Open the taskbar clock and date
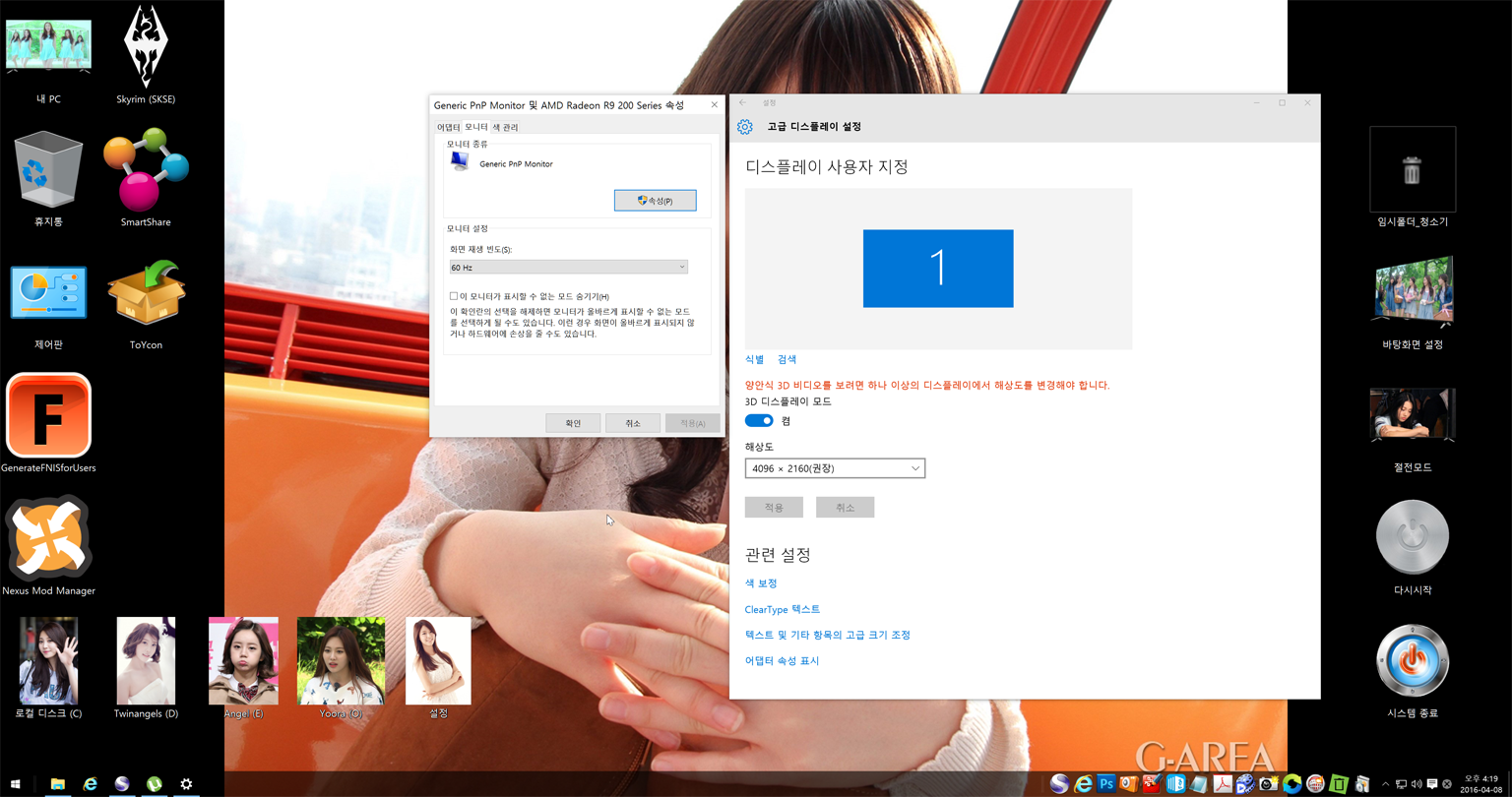The height and width of the screenshot is (797, 1512). 1480,784
